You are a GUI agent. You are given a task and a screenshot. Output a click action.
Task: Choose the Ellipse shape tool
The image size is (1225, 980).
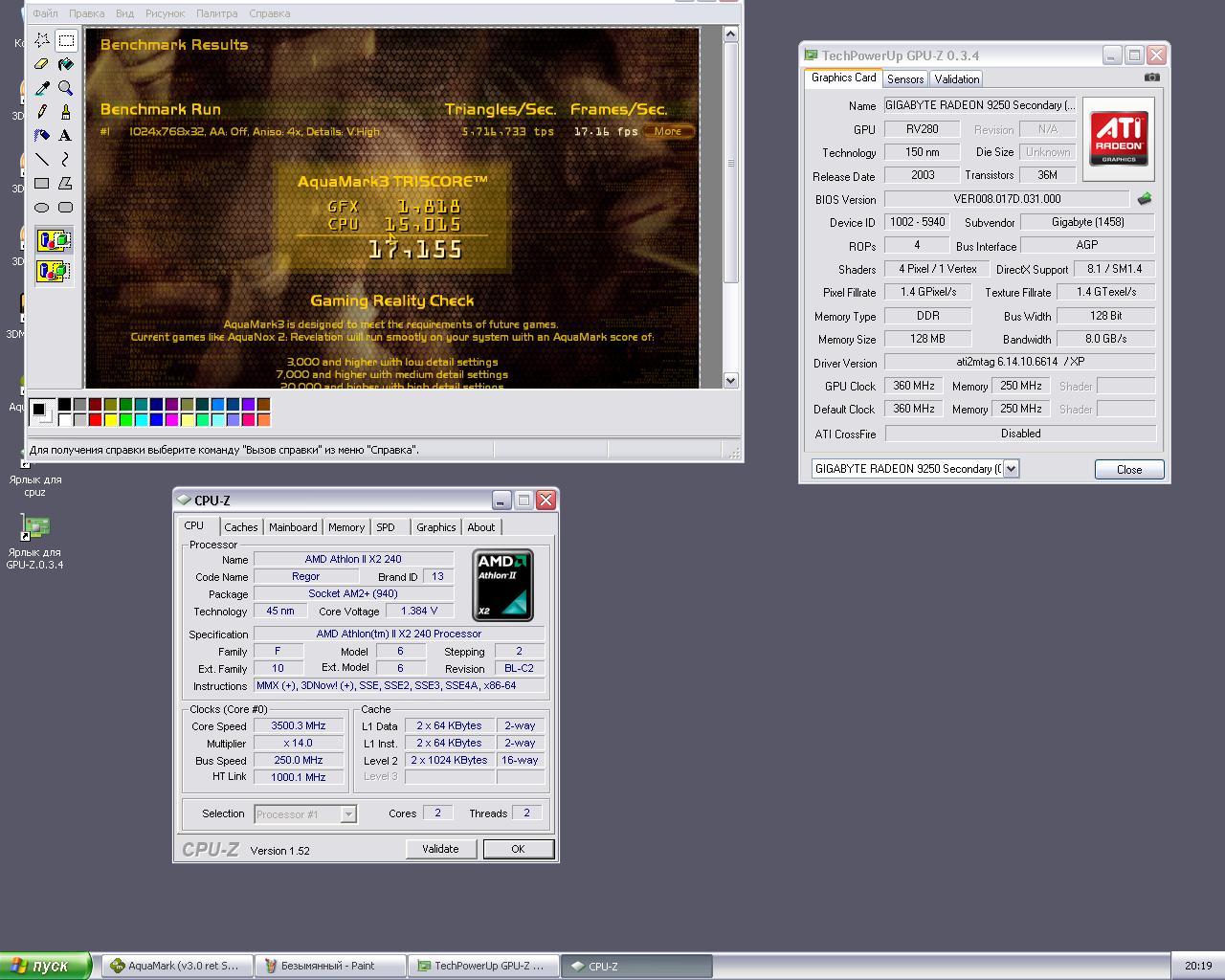(42, 208)
